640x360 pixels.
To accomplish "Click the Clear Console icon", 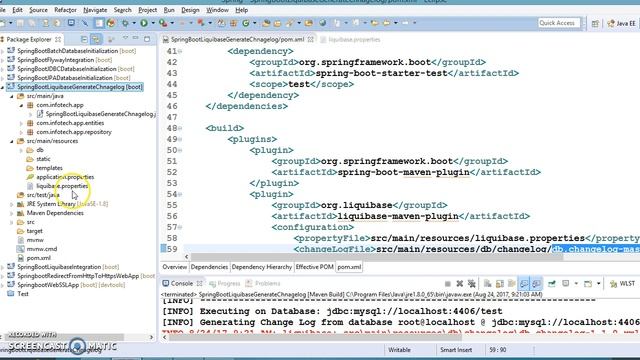I will pos(487,284).
